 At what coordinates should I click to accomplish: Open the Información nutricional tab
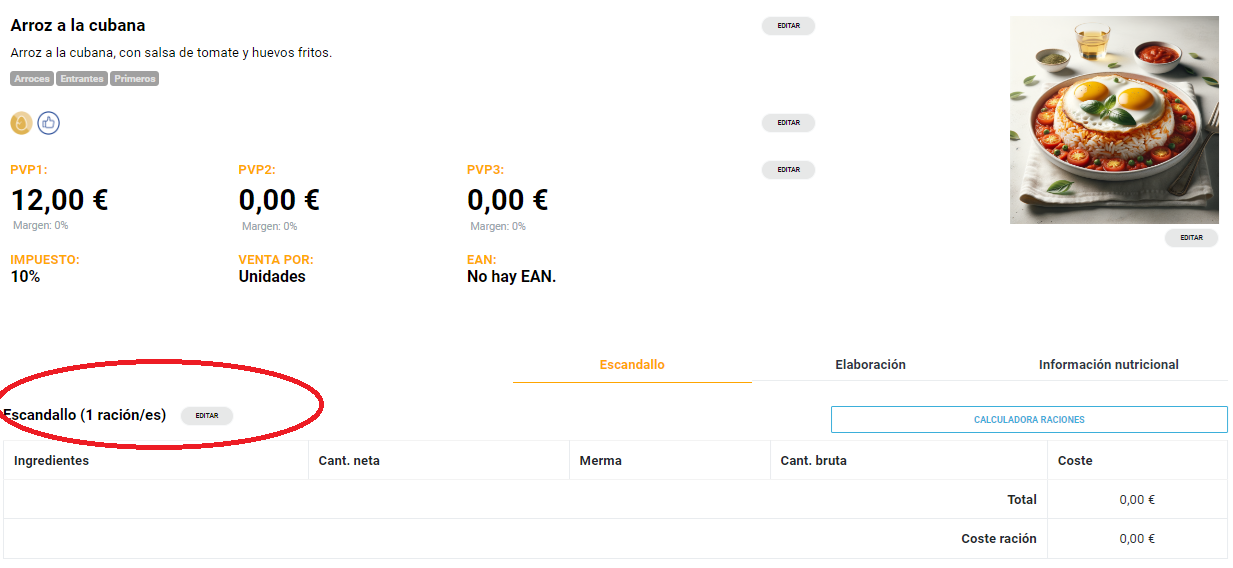tap(1108, 365)
